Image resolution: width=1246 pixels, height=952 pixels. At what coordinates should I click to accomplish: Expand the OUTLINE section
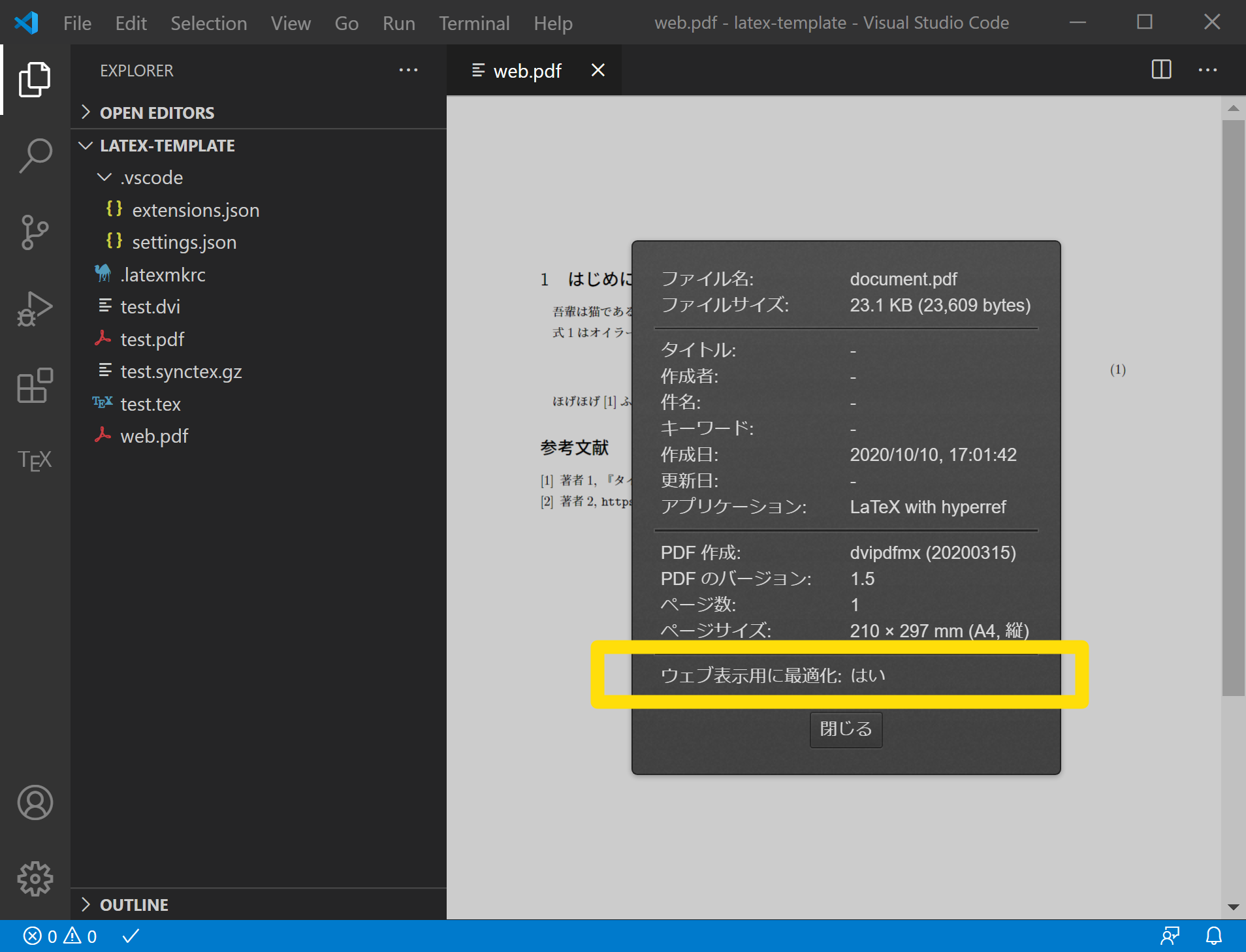[259, 904]
